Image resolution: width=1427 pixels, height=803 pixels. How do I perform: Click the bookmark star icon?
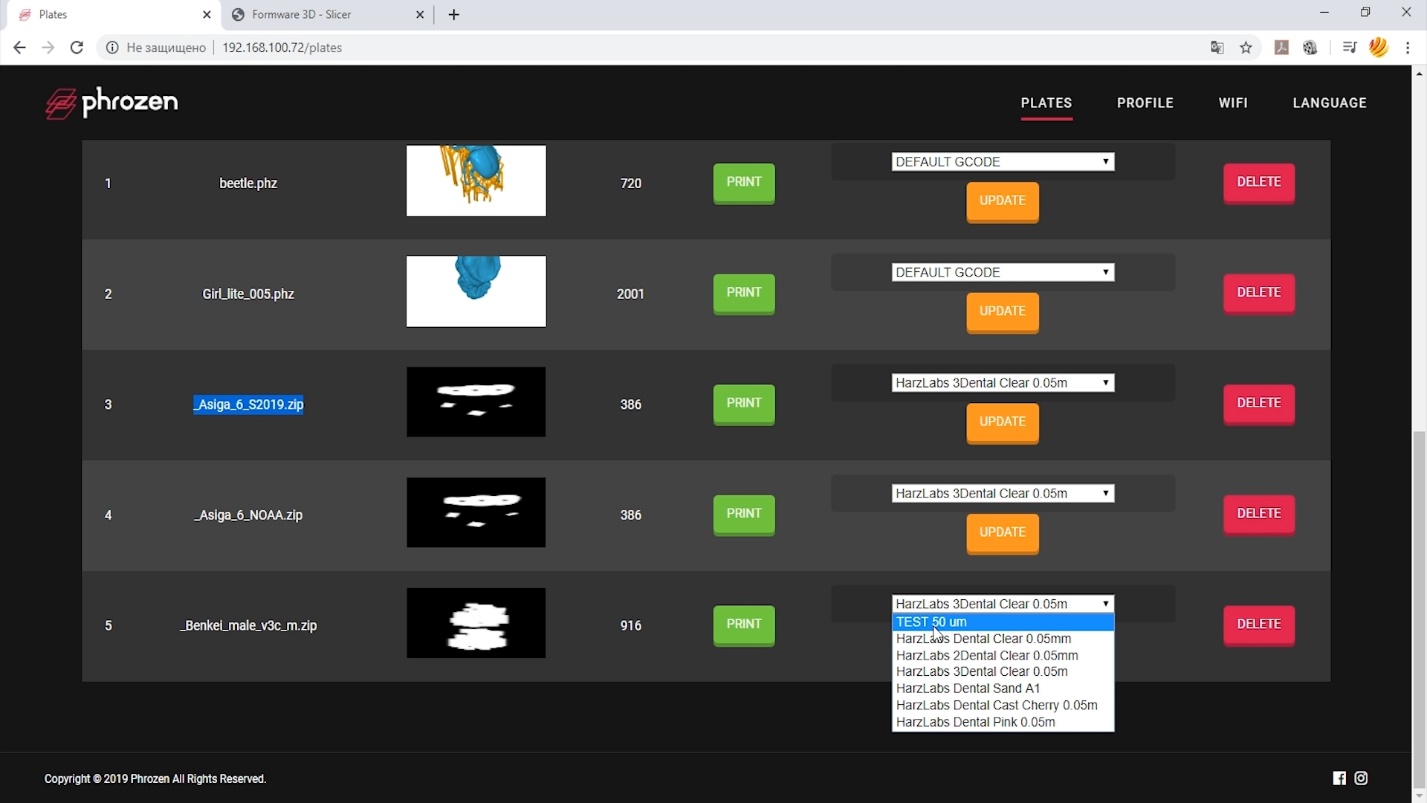(1246, 48)
